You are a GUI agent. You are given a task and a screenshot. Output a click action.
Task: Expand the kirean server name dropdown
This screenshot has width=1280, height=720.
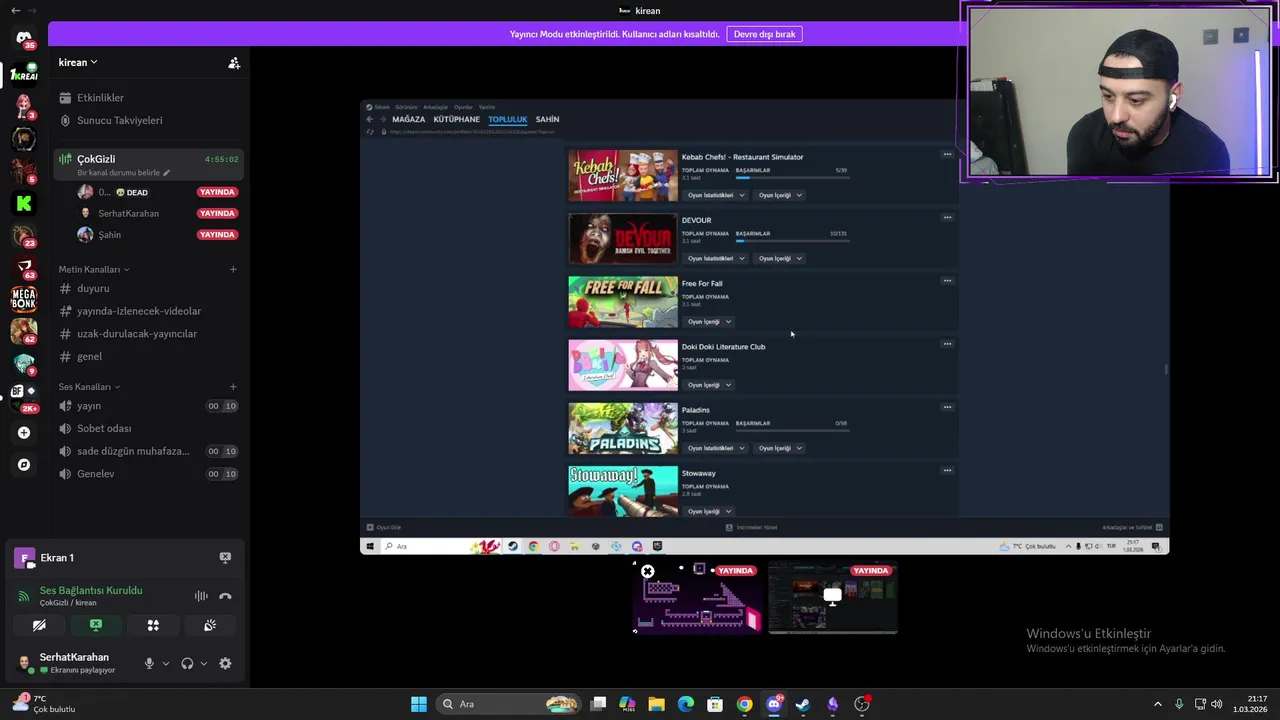(78, 62)
